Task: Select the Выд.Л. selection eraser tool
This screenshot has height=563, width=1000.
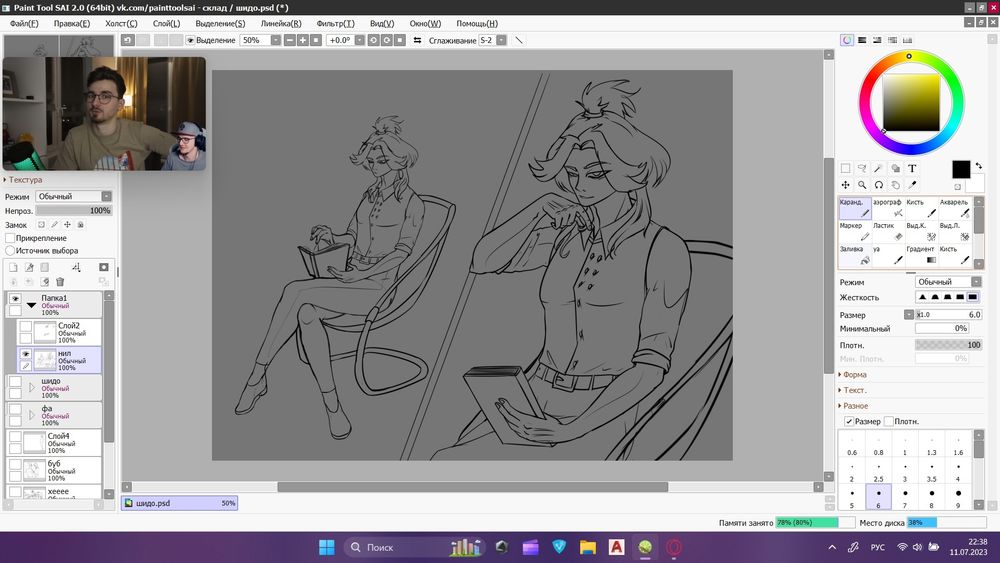Action: point(955,231)
